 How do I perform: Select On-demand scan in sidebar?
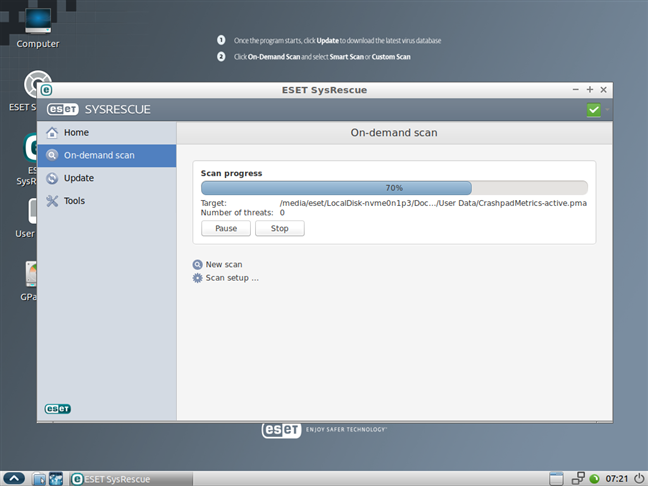tap(107, 155)
